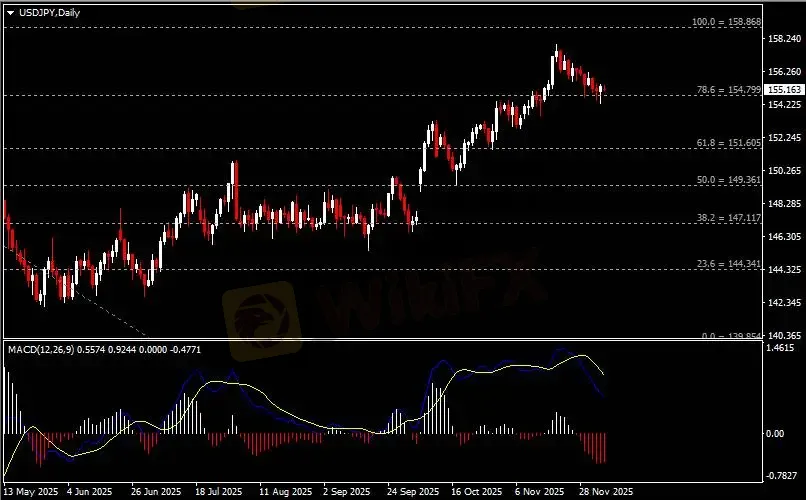Click the 148.285 price axis value
This screenshot has height=500, width=806.
pyautogui.click(x=784, y=203)
